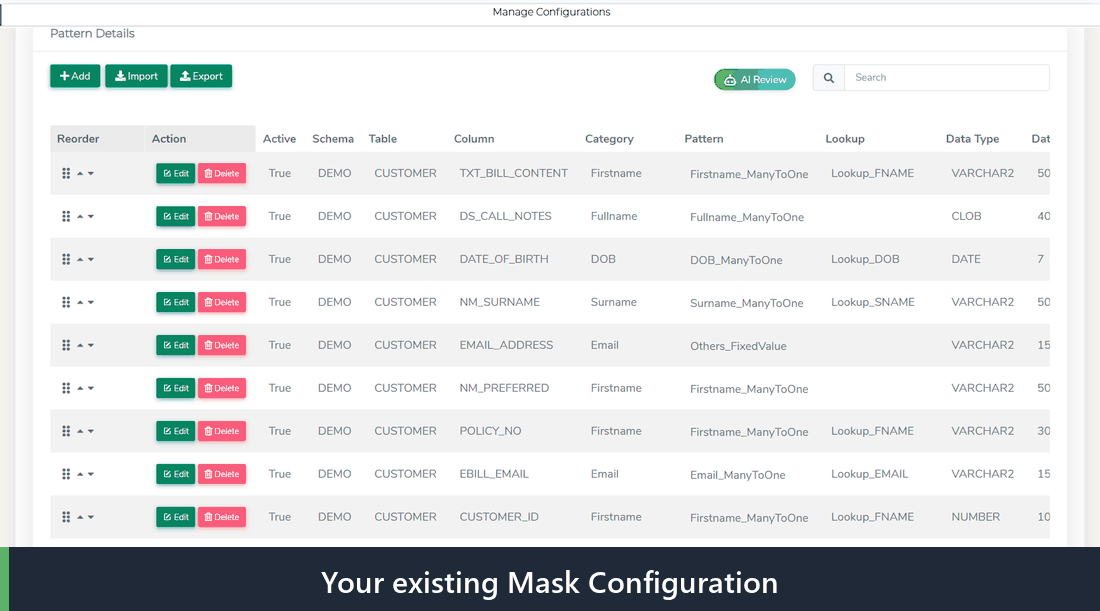Delete the EMAIL_ADDRESS row
Image resolution: width=1100 pixels, height=611 pixels.
[x=222, y=345]
